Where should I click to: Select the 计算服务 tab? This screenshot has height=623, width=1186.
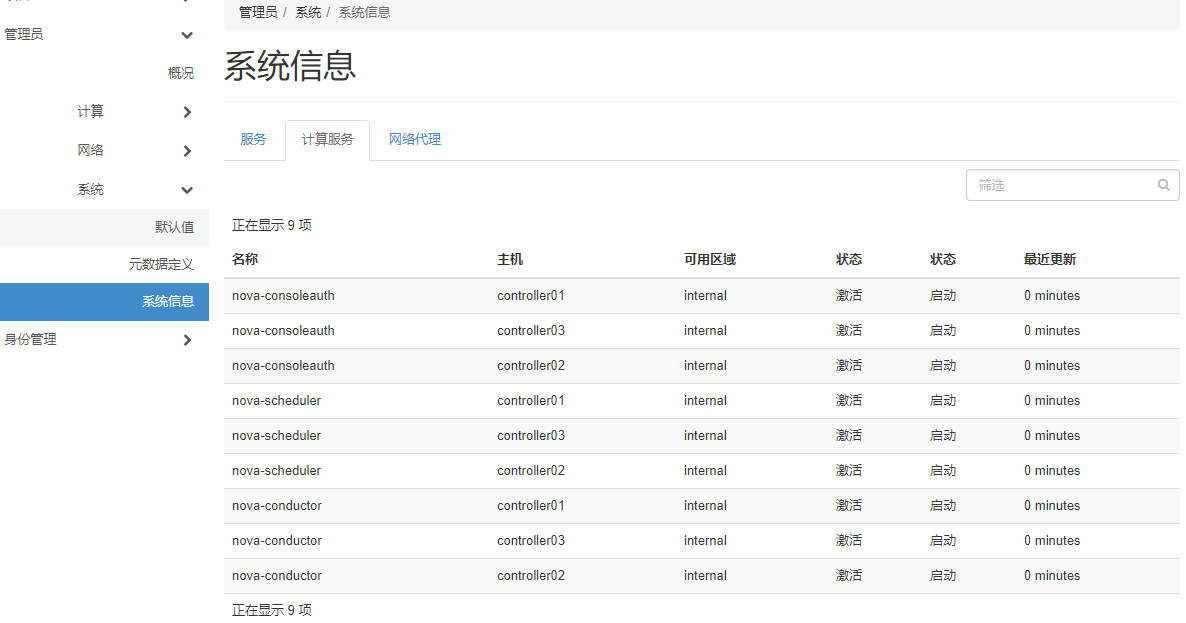coord(327,140)
